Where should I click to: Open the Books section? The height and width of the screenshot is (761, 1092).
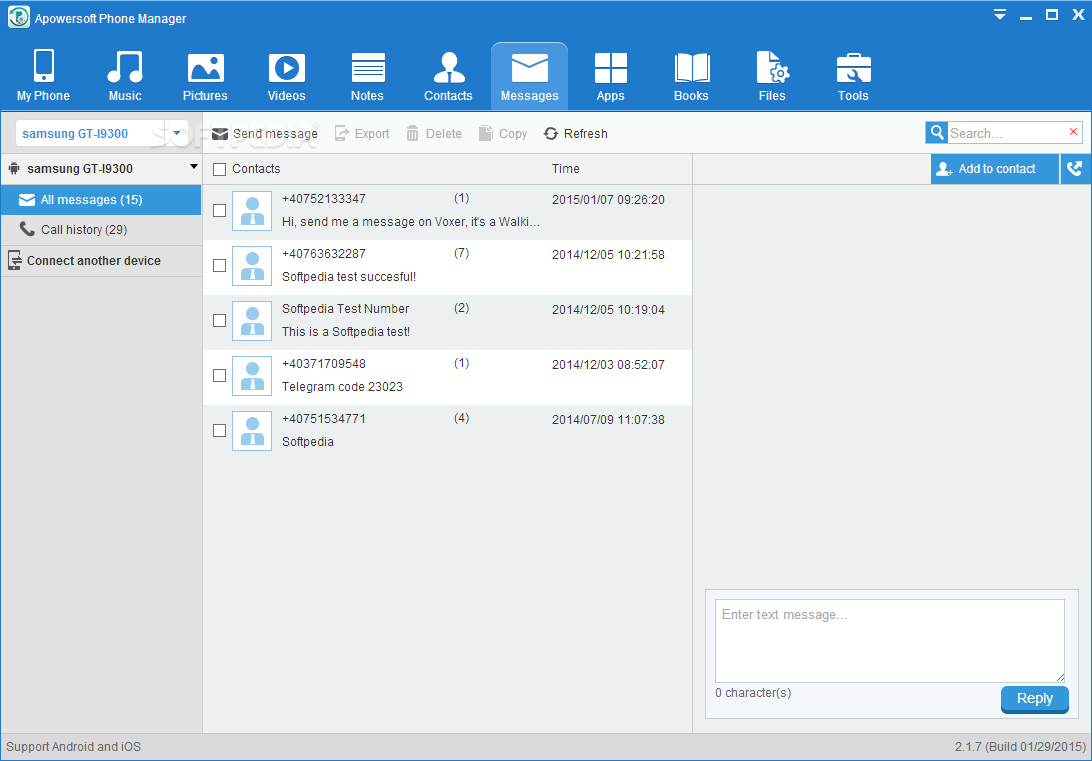click(x=691, y=76)
